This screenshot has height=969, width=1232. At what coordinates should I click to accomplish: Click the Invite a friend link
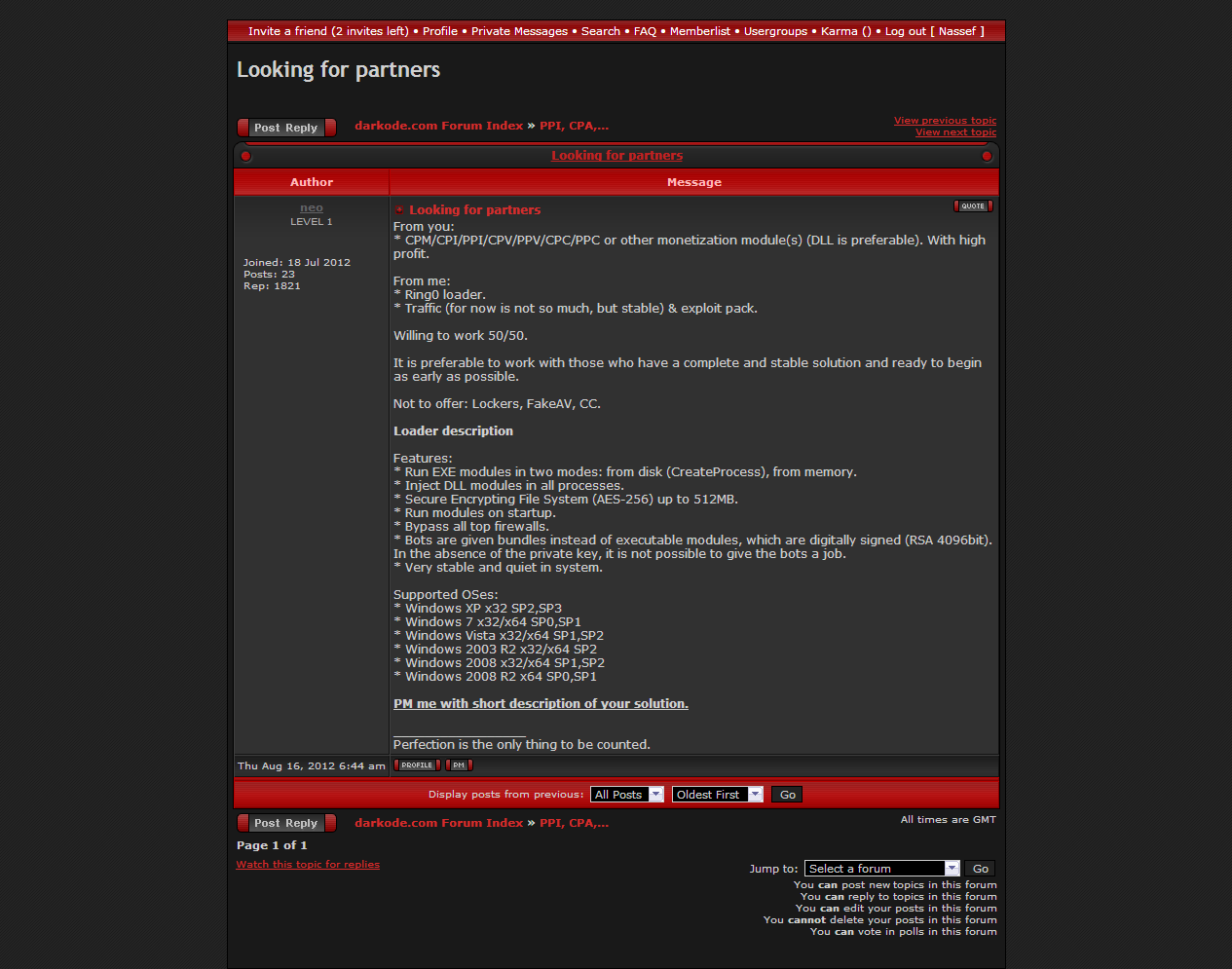coord(327,31)
